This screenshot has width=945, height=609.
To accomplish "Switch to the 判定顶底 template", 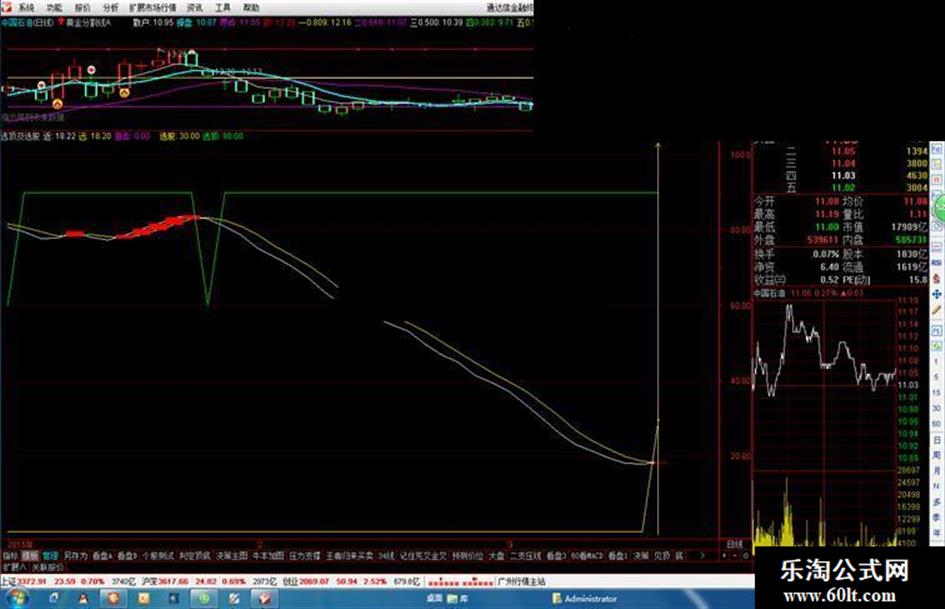I will pyautogui.click(x=195, y=555).
